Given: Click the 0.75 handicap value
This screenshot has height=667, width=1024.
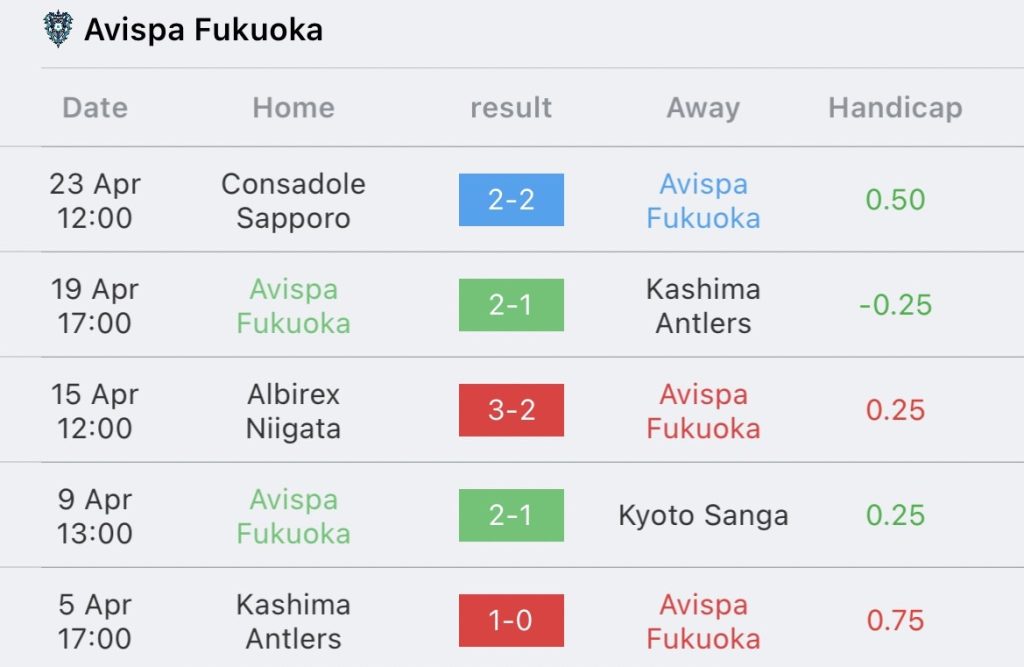Looking at the screenshot, I should tap(895, 620).
